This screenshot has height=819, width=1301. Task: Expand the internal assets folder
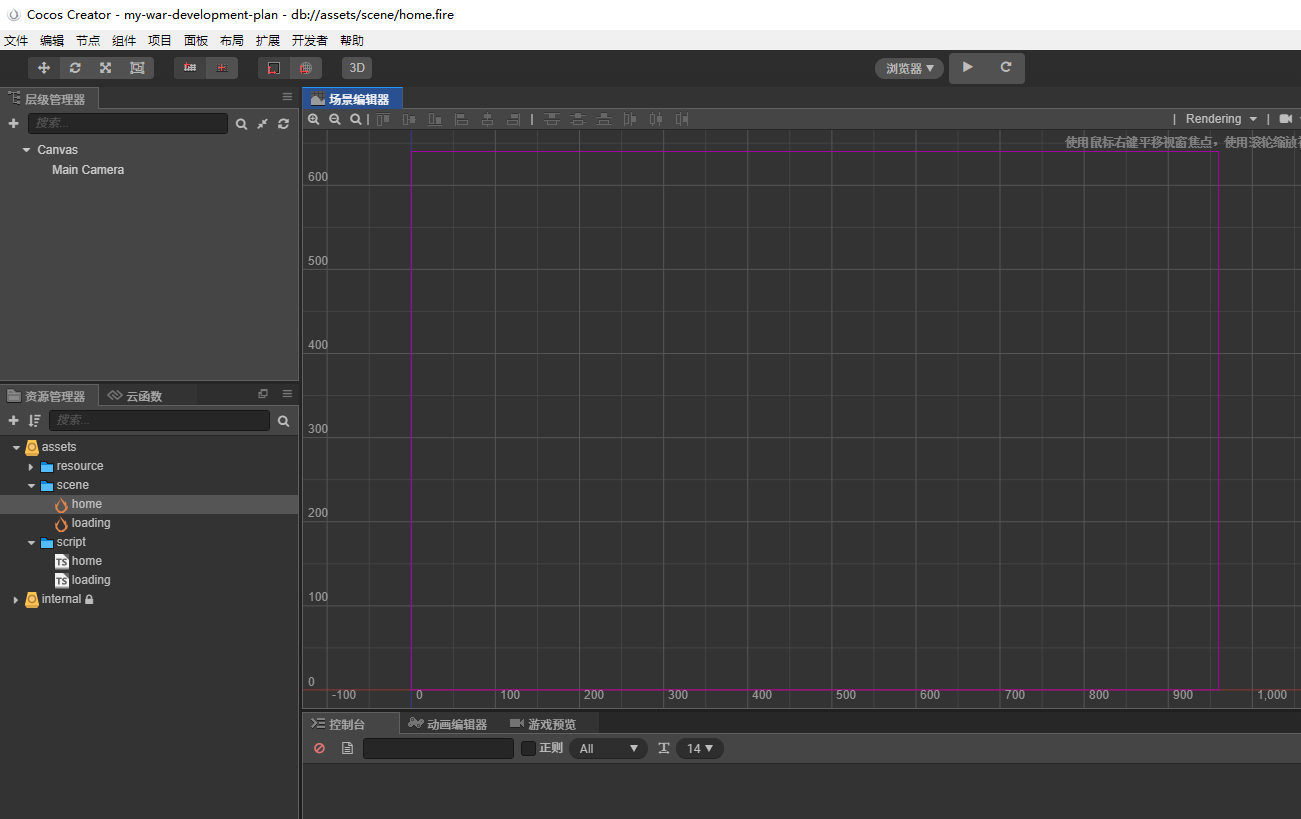(x=16, y=600)
